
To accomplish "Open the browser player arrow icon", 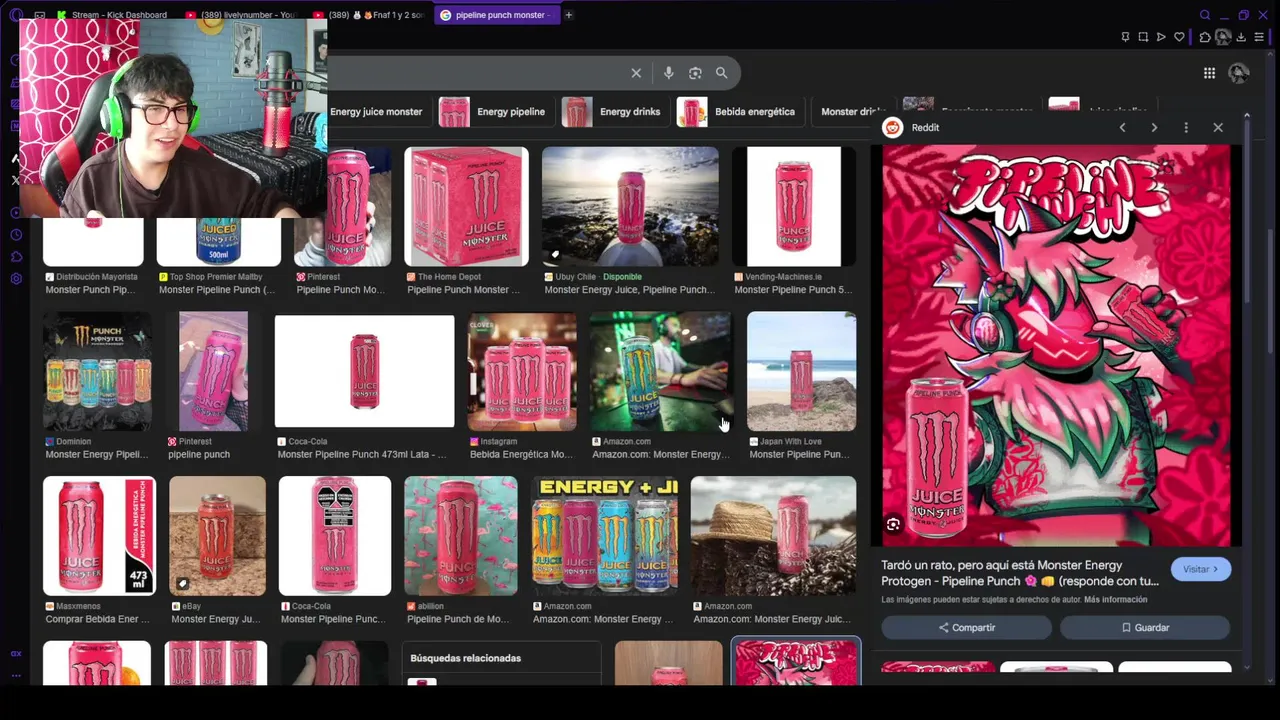I will [x=1161, y=37].
